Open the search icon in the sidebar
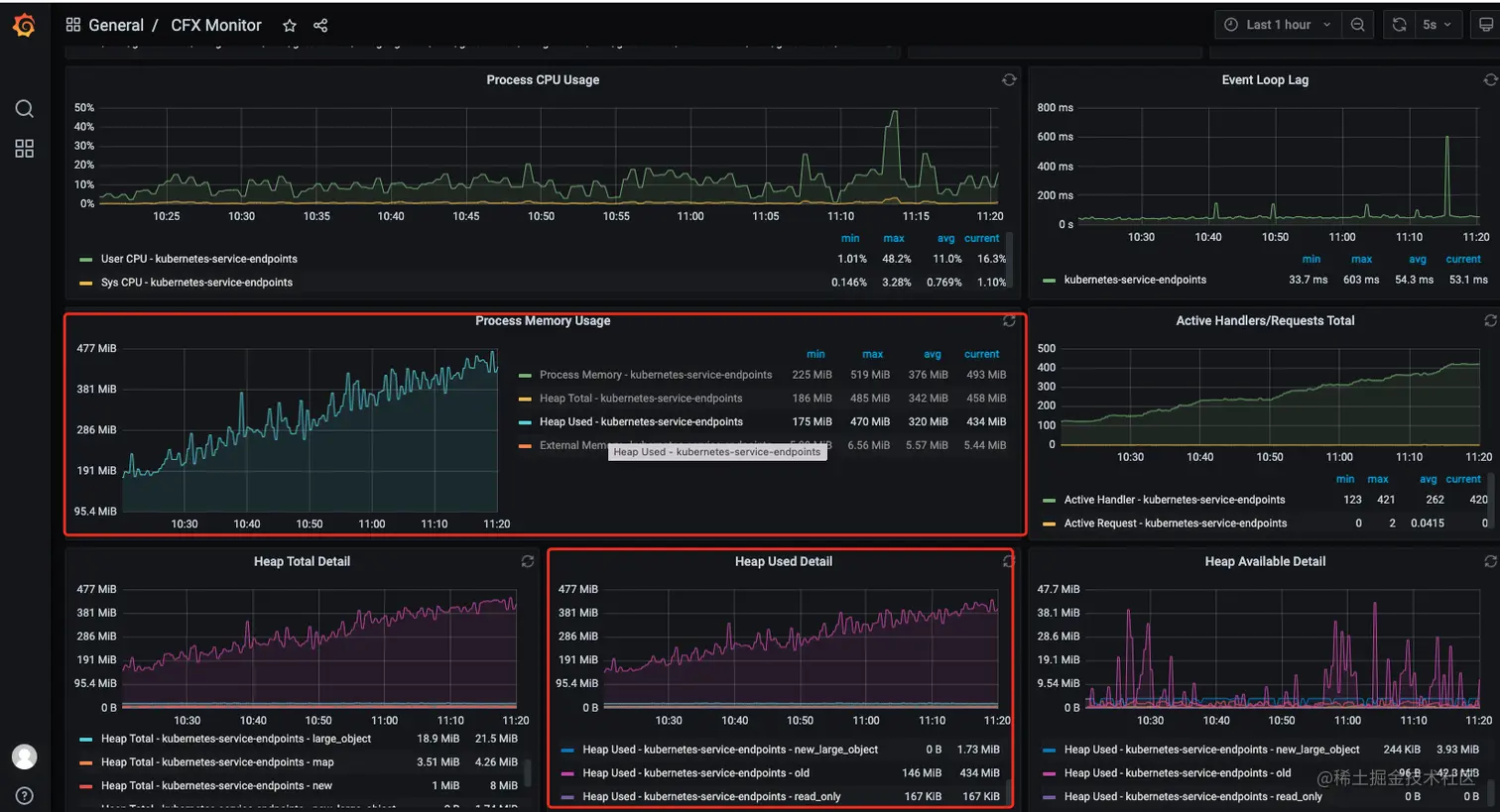The image size is (1500, 812). point(24,108)
